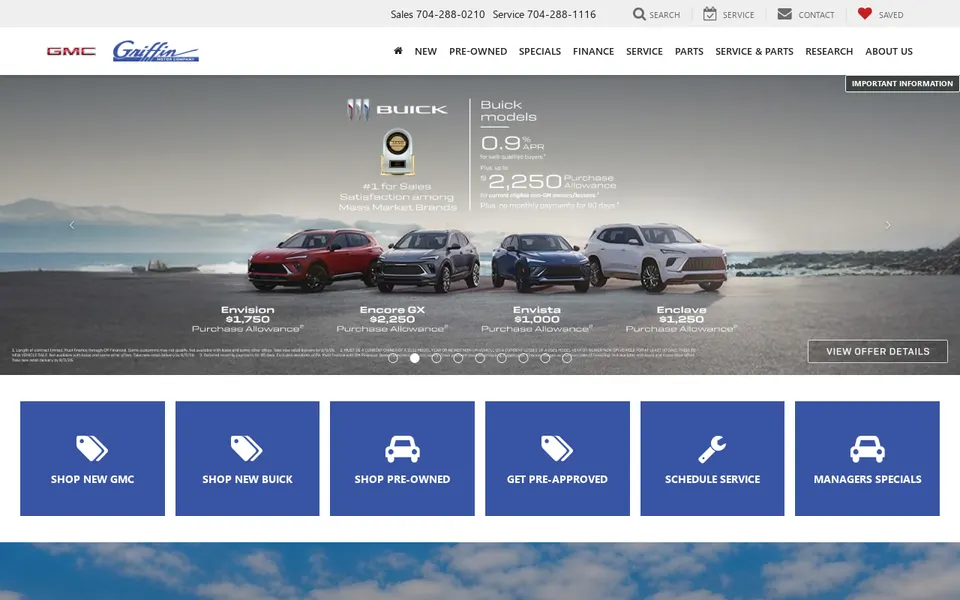
Task: Open search via the magnifier icon
Action: (x=639, y=14)
